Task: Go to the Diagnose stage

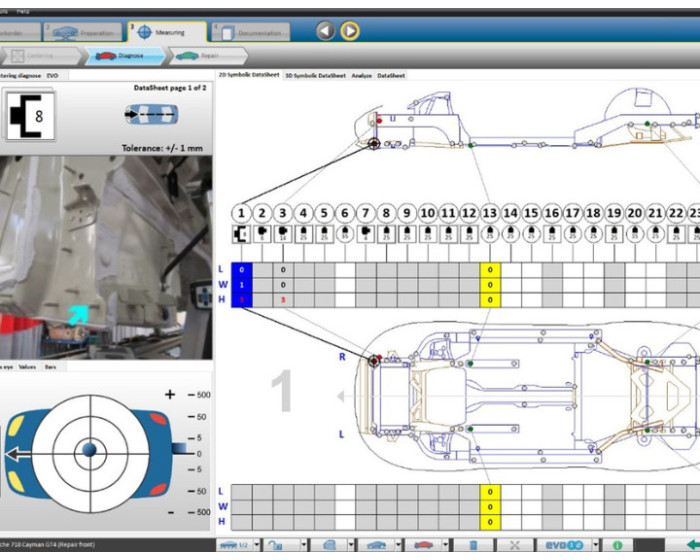Action: point(125,56)
